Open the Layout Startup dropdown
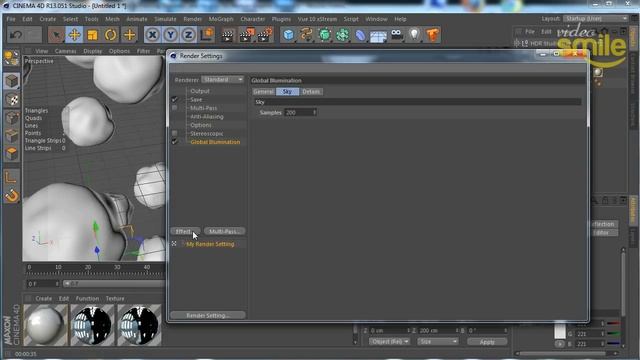The image size is (640, 360). [596, 19]
